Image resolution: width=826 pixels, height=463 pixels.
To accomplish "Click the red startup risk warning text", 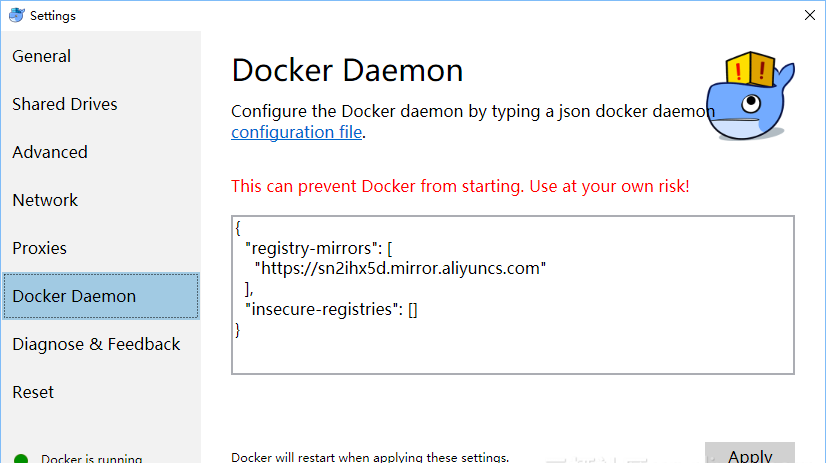I will pyautogui.click(x=460, y=186).
